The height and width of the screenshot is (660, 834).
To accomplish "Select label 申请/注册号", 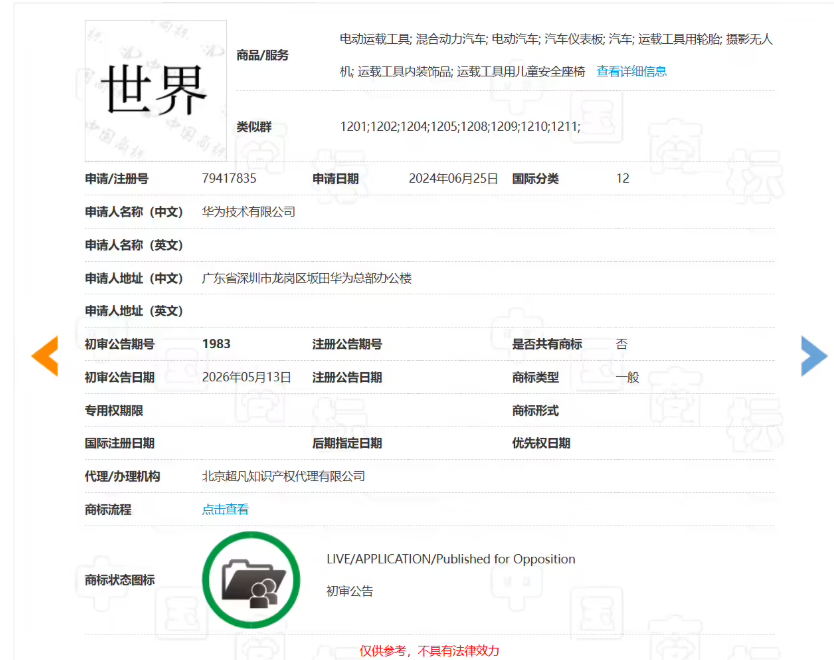I will tap(116, 179).
